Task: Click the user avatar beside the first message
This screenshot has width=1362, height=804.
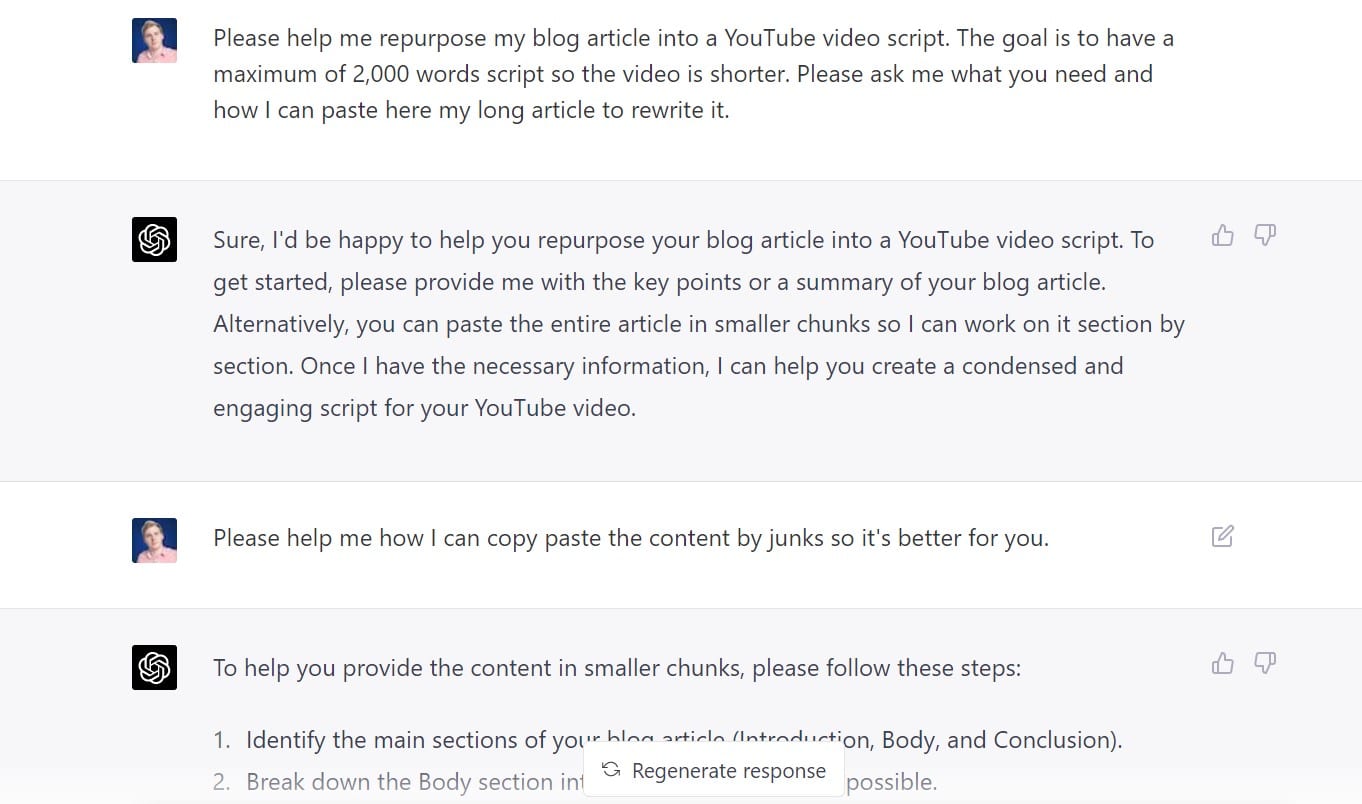Action: (x=154, y=40)
